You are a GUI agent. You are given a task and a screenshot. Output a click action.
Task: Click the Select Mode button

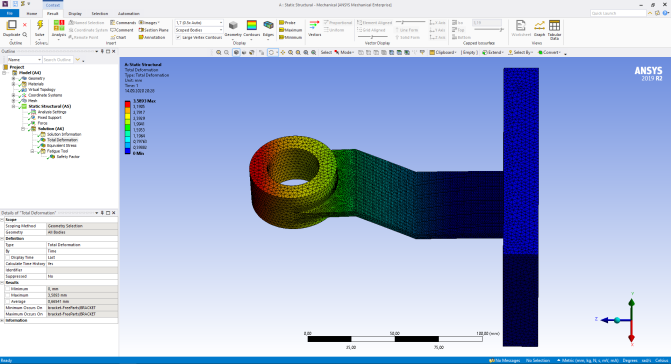pyautogui.click(x=344, y=53)
